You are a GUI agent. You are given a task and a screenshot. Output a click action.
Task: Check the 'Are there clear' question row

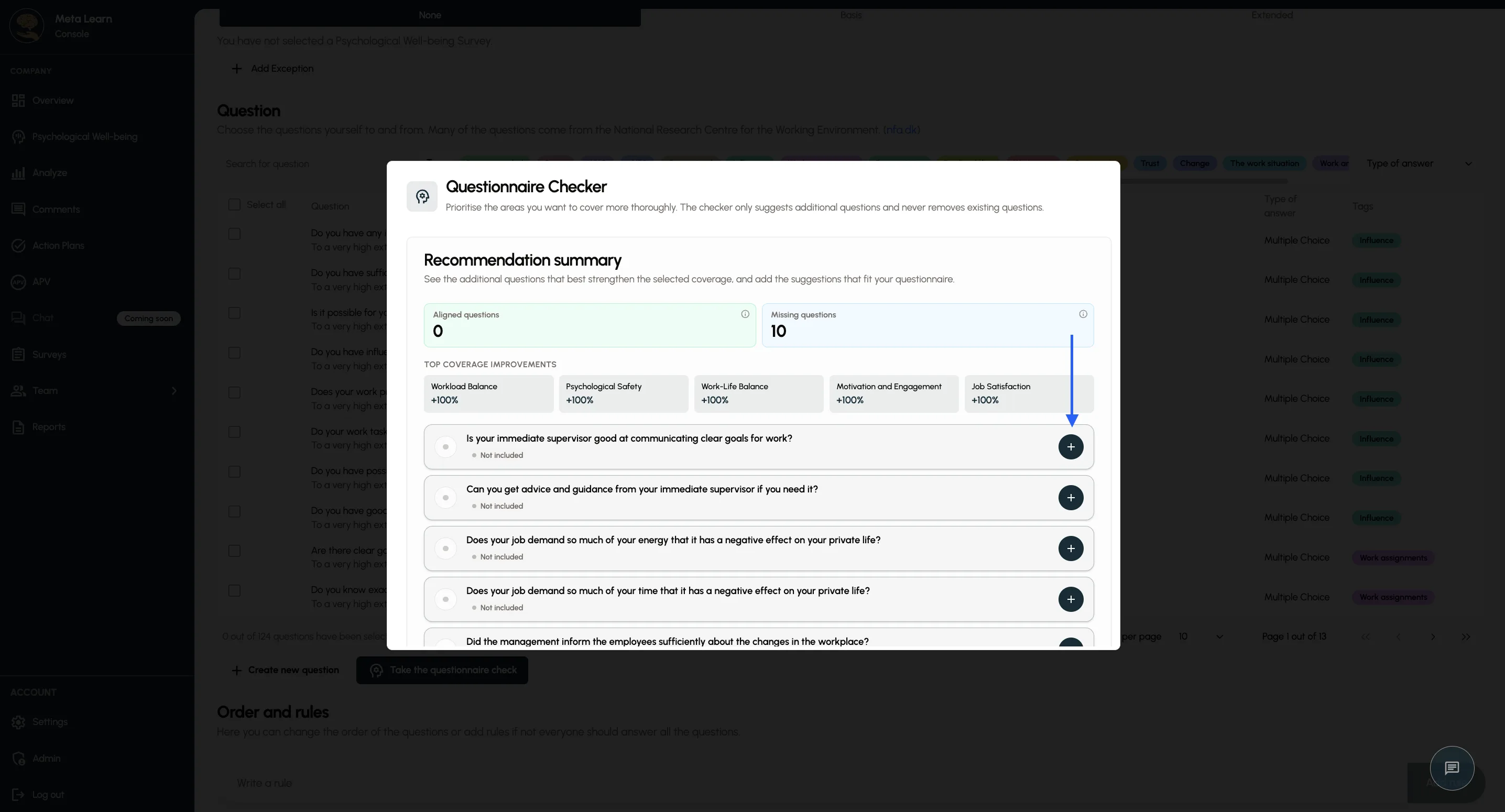click(234, 551)
